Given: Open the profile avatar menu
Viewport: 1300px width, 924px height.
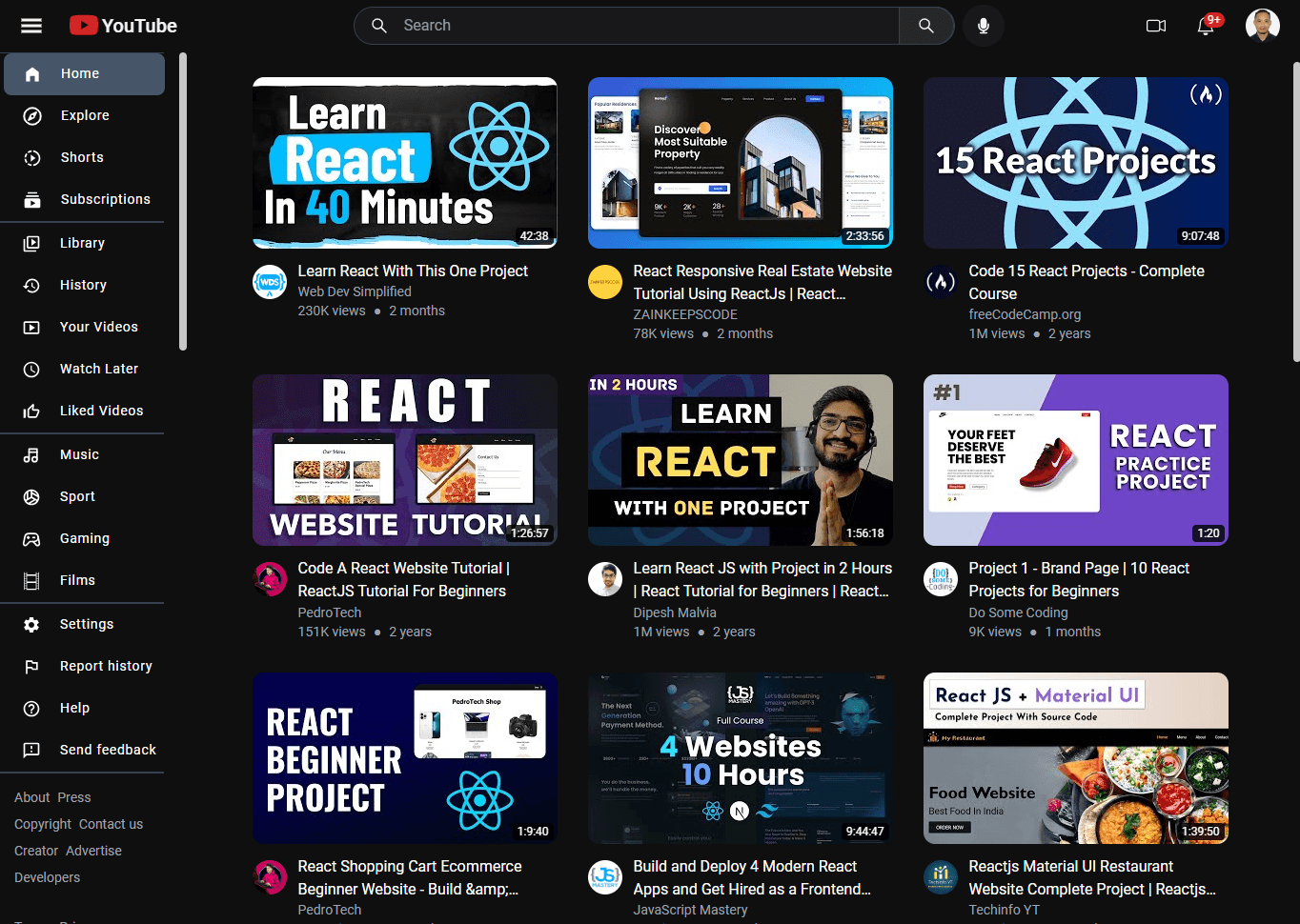Looking at the screenshot, I should coord(1263,26).
